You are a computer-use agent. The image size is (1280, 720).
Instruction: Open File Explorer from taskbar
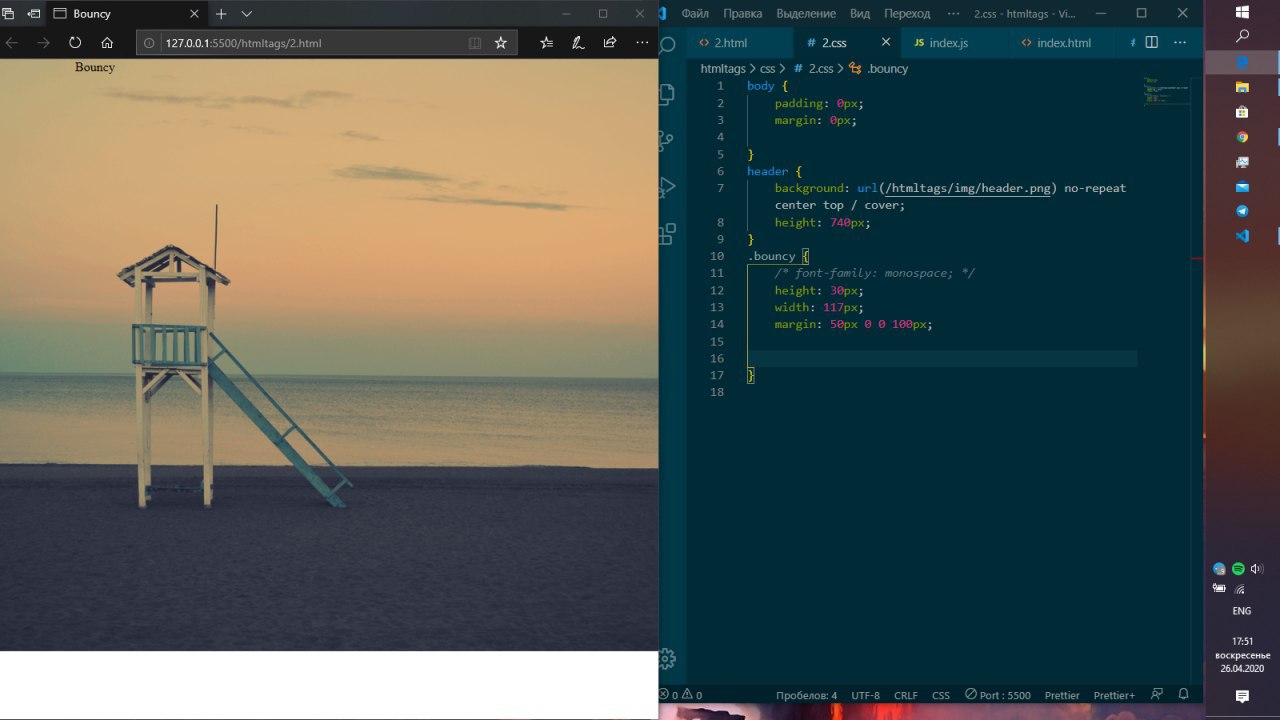point(1242,87)
